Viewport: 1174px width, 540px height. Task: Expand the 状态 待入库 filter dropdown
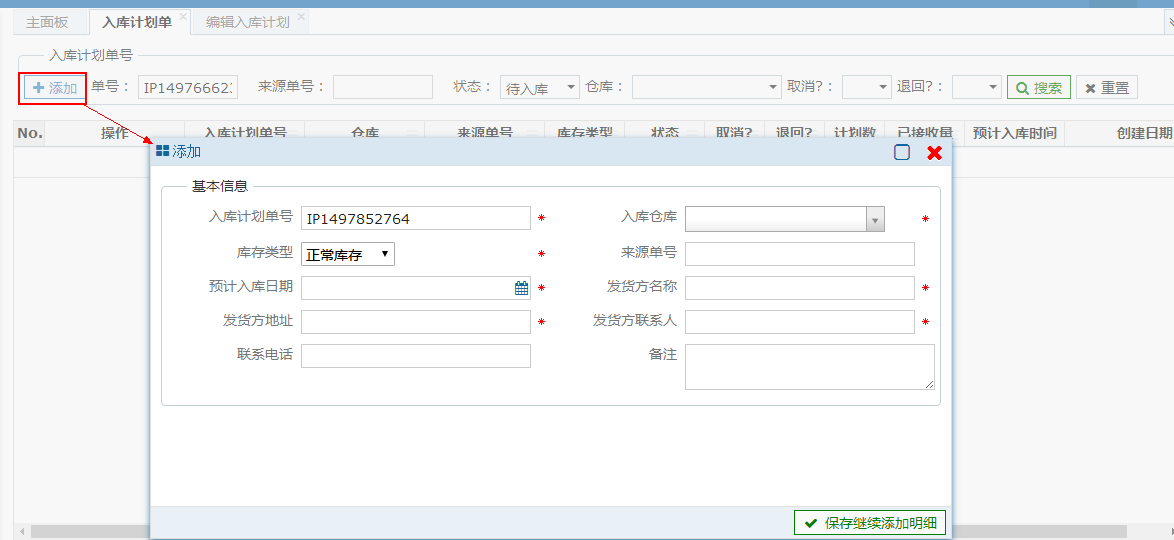click(x=540, y=87)
